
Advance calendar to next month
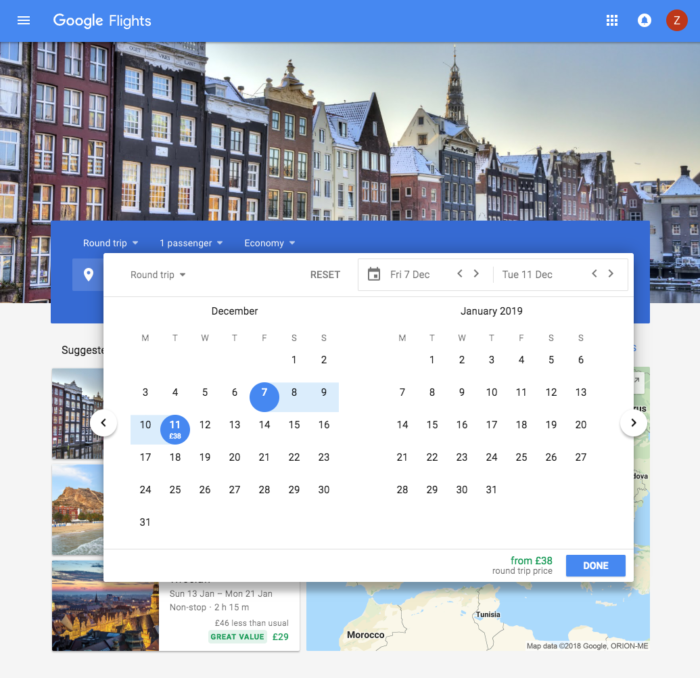[x=633, y=423]
